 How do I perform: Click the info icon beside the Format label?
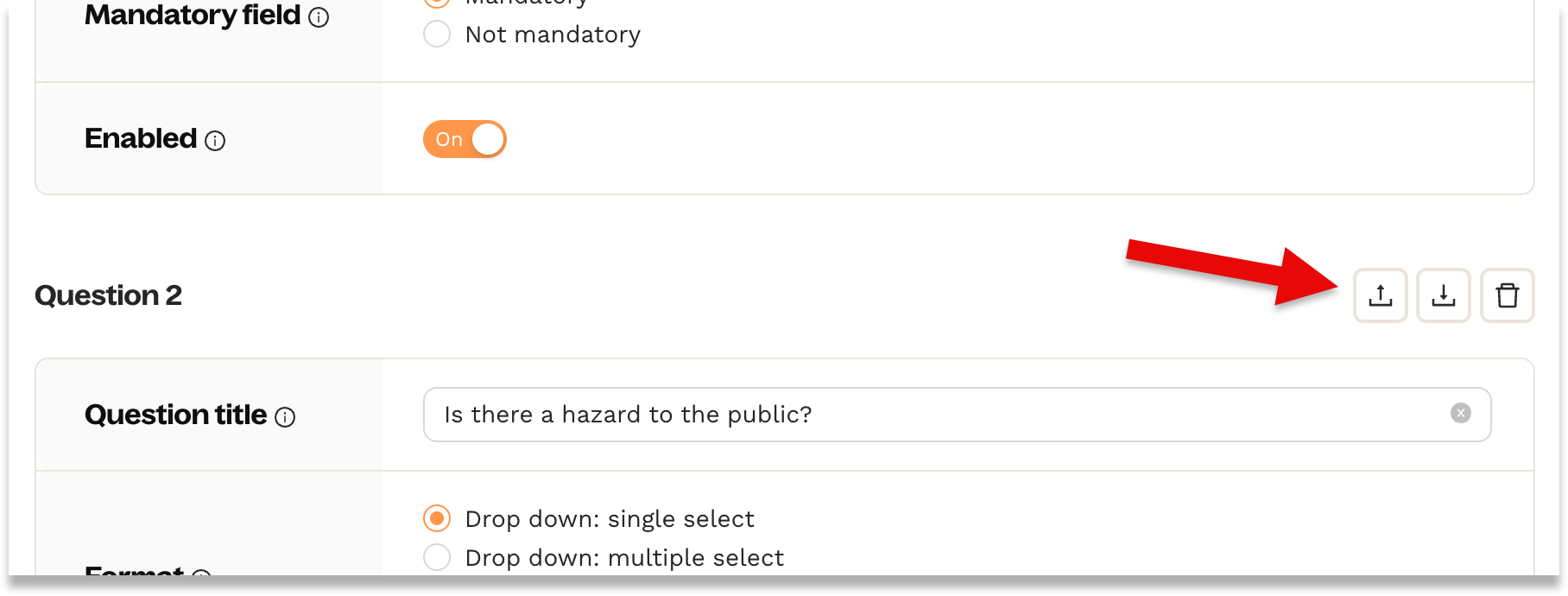click(201, 573)
